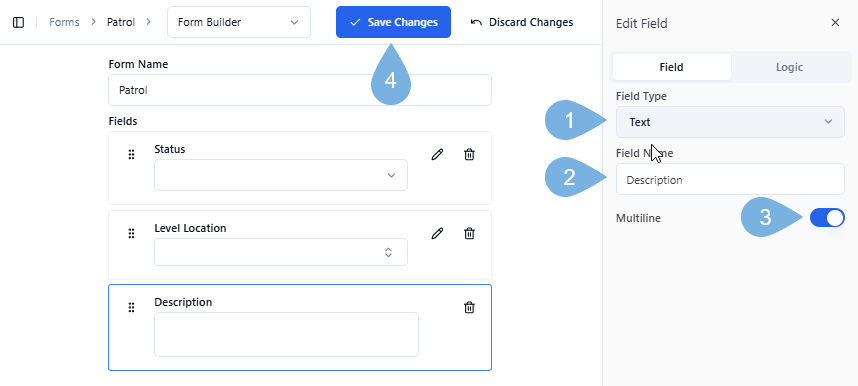Viewport: 858px width, 386px height.
Task: Delete the Description field
Action: (469, 308)
